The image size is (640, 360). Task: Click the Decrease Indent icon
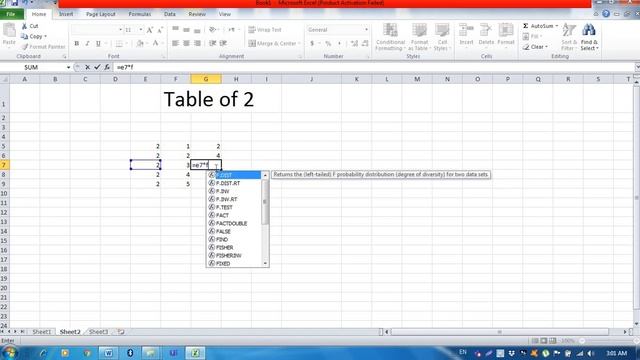(x=212, y=43)
